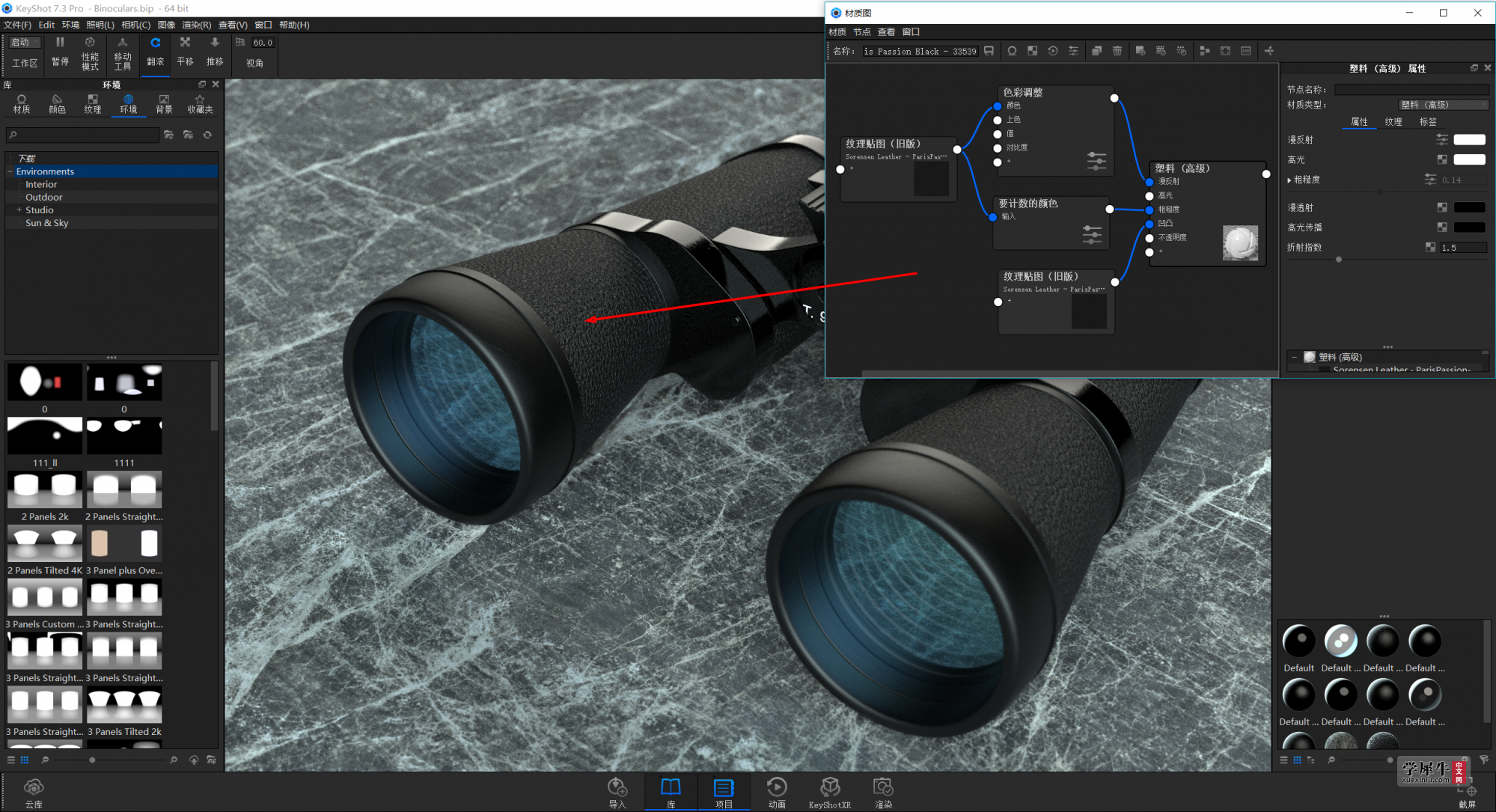
Task: Select the 111_ll environment thumbnail
Action: (x=45, y=436)
